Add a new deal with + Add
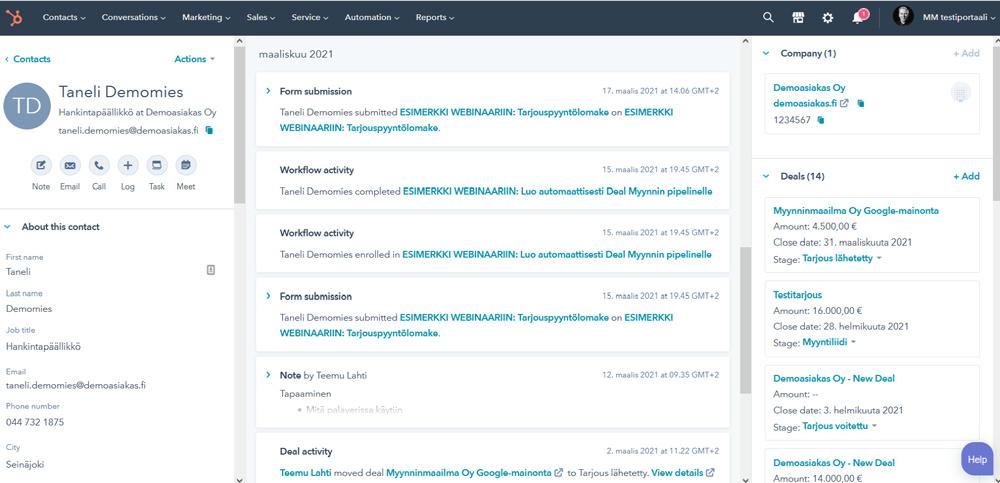The image size is (1000, 483). tap(966, 176)
